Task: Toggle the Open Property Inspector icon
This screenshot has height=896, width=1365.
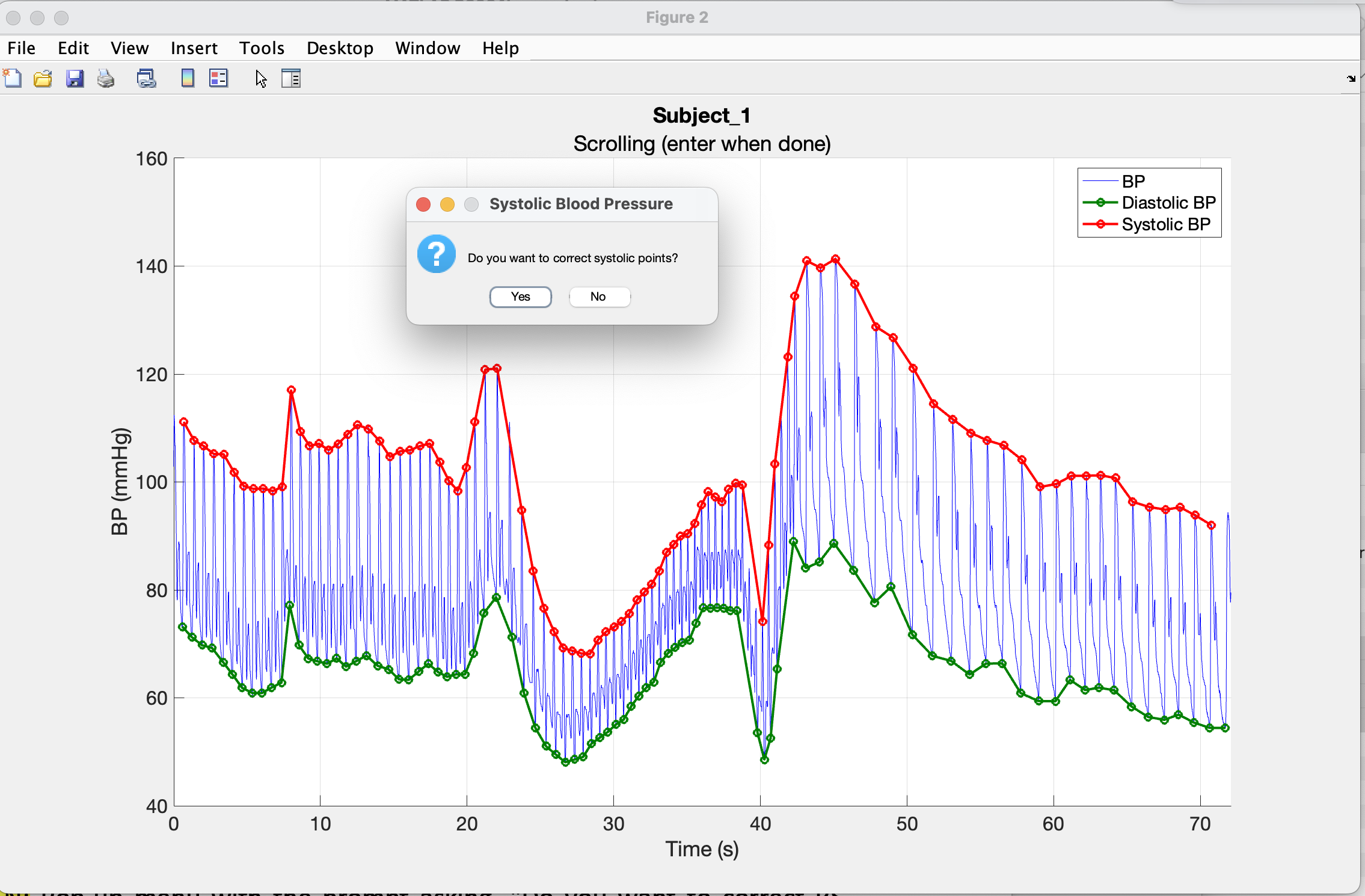Action: (x=291, y=79)
